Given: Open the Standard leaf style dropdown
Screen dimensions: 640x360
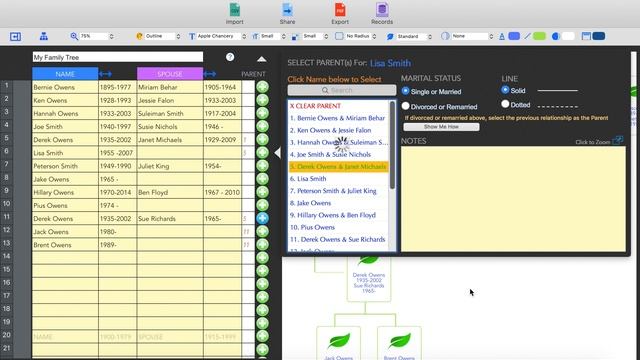Looking at the screenshot, I should (414, 36).
